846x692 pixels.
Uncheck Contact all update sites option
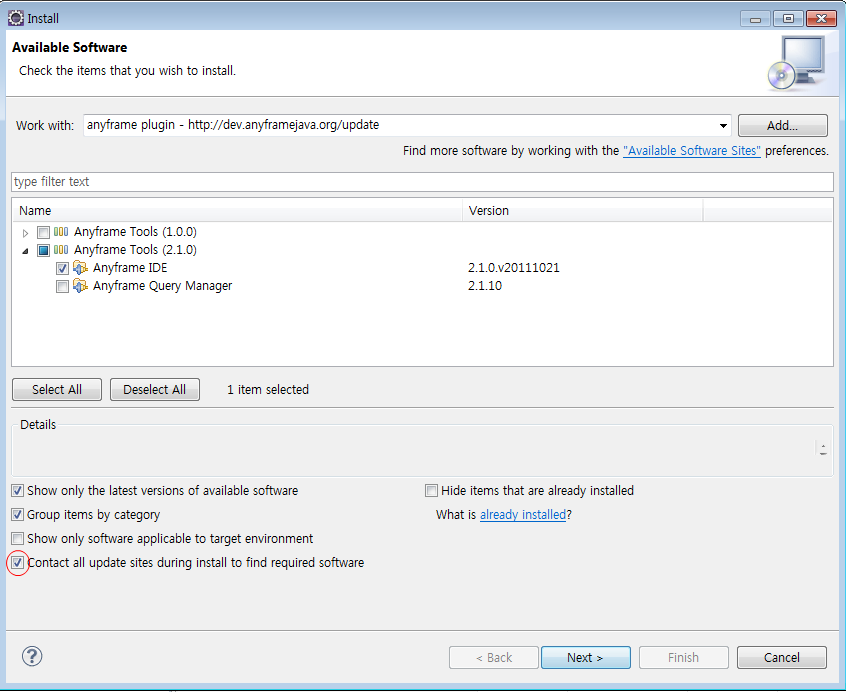pyautogui.click(x=18, y=563)
